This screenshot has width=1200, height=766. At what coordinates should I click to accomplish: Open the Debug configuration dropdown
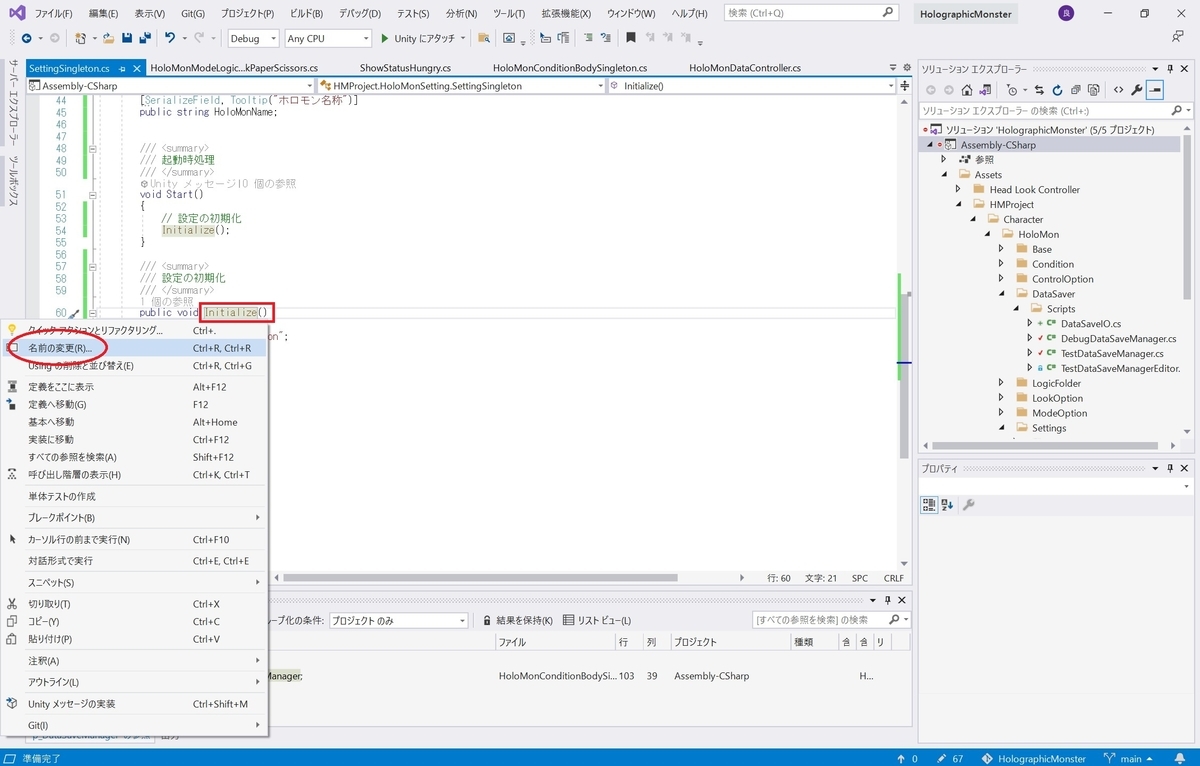pyautogui.click(x=253, y=38)
